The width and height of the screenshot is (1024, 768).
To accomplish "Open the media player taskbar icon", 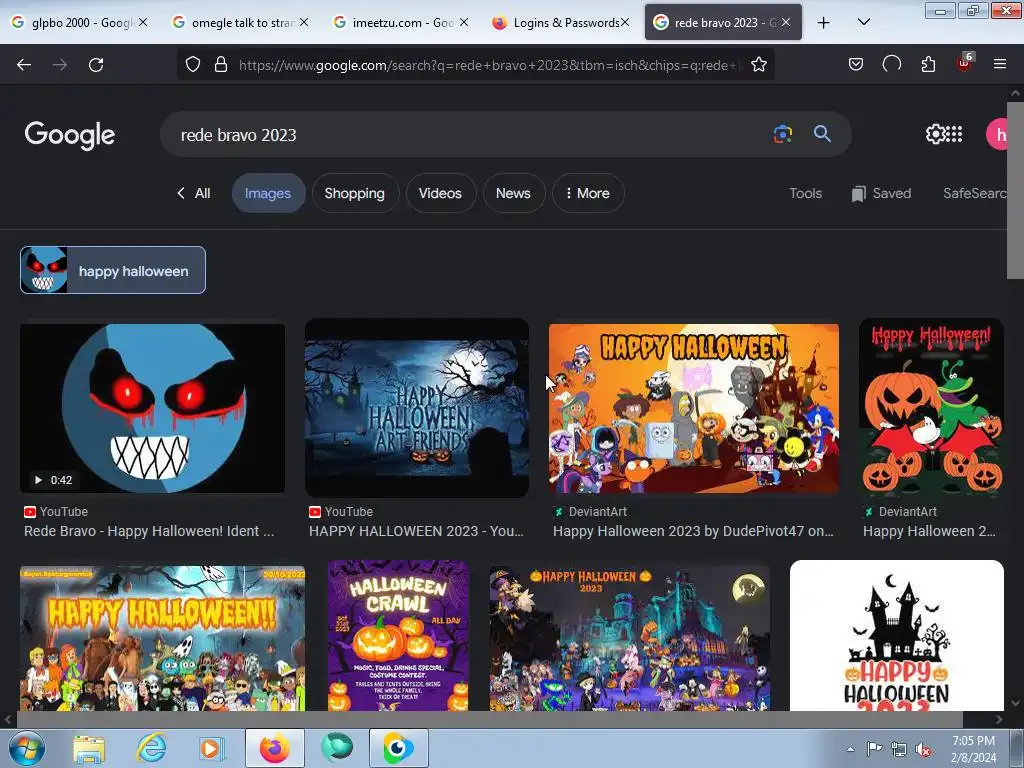I will coord(212,748).
